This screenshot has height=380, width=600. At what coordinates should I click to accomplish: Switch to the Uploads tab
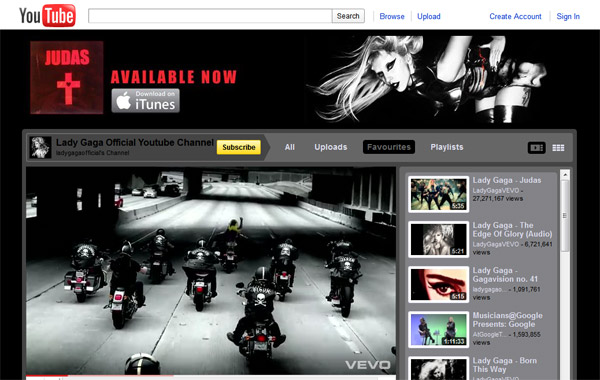click(x=331, y=147)
